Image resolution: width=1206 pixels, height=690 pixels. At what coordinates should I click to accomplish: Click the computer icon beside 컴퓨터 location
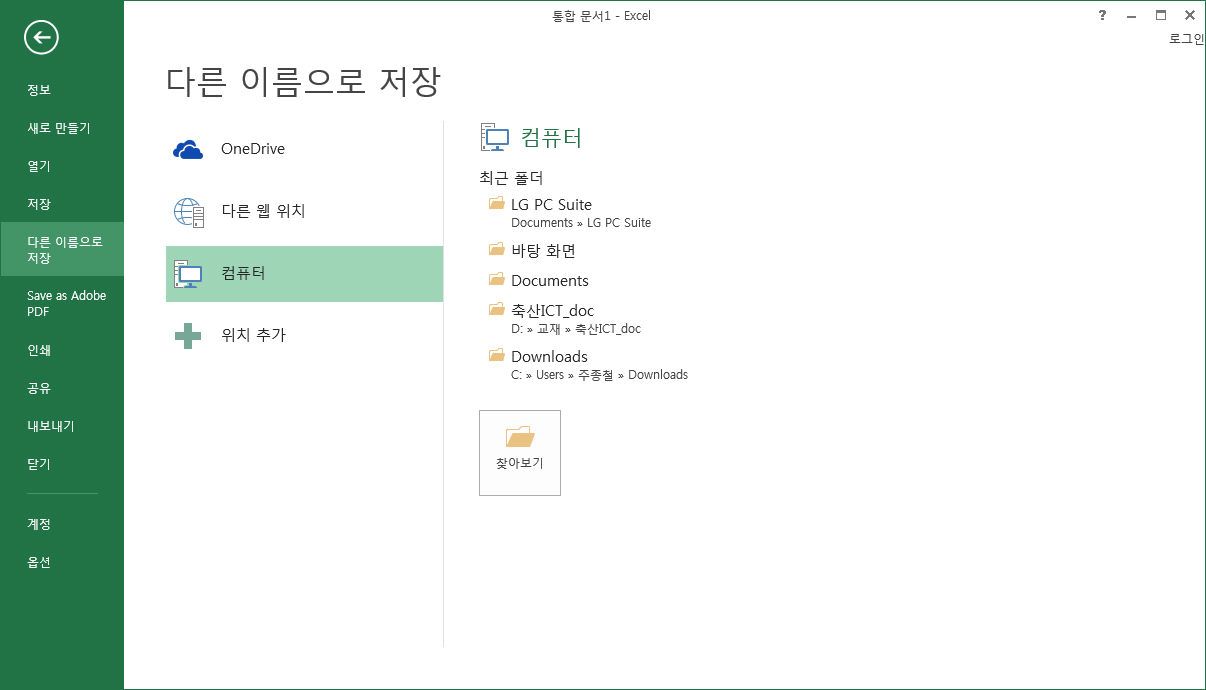coord(188,274)
